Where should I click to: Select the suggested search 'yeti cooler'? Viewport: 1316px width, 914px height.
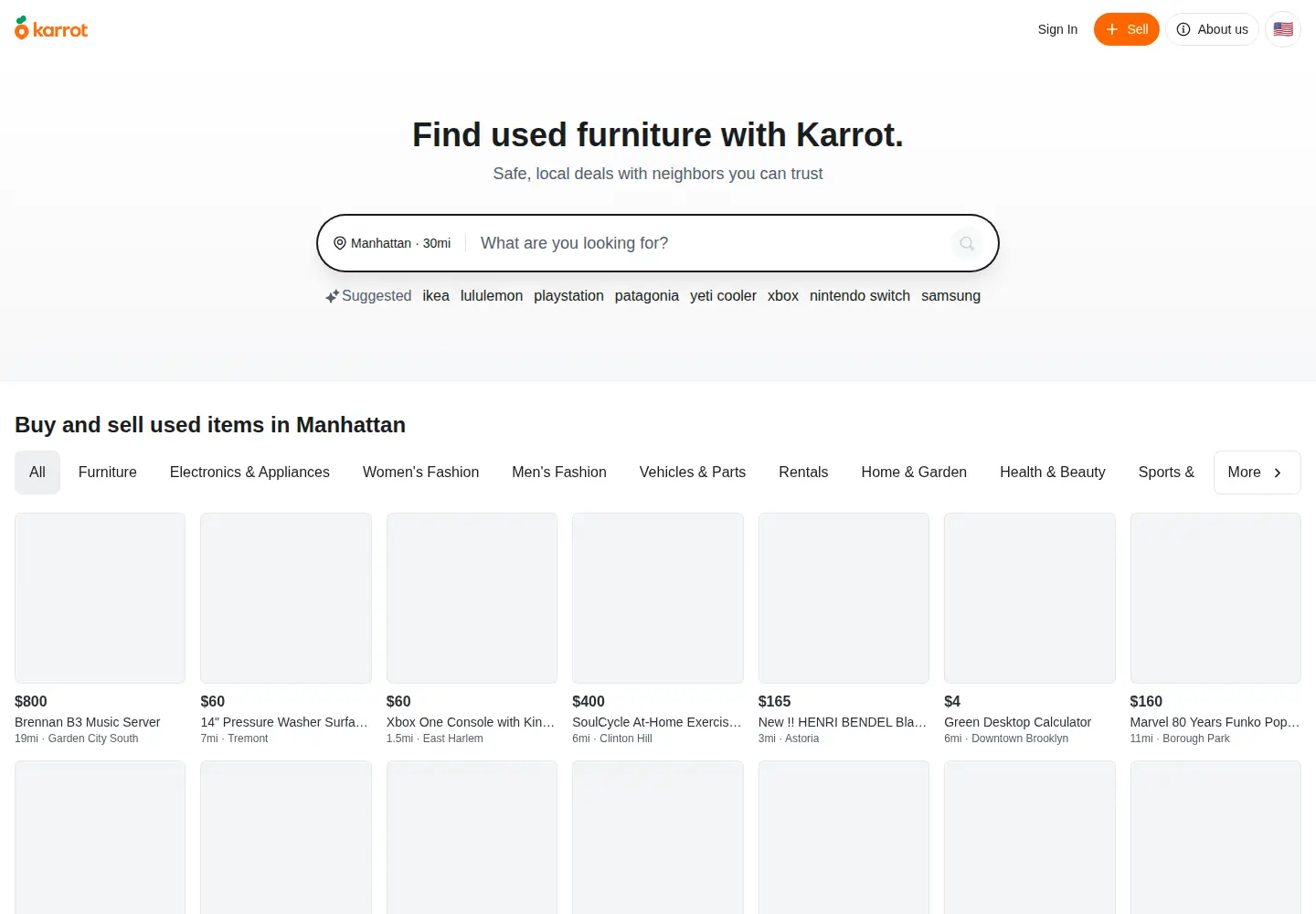coord(723,296)
